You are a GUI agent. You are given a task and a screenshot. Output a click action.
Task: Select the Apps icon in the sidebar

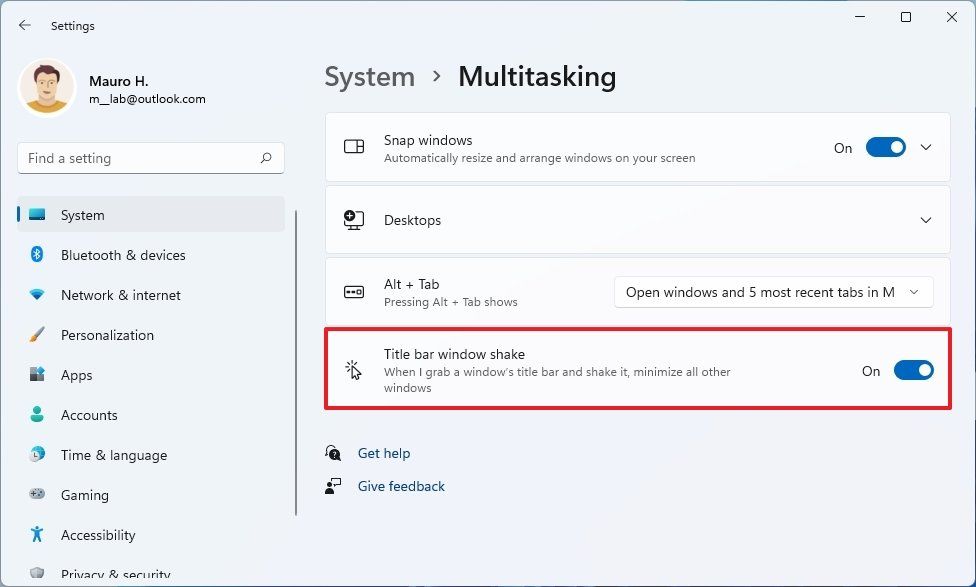pos(37,375)
